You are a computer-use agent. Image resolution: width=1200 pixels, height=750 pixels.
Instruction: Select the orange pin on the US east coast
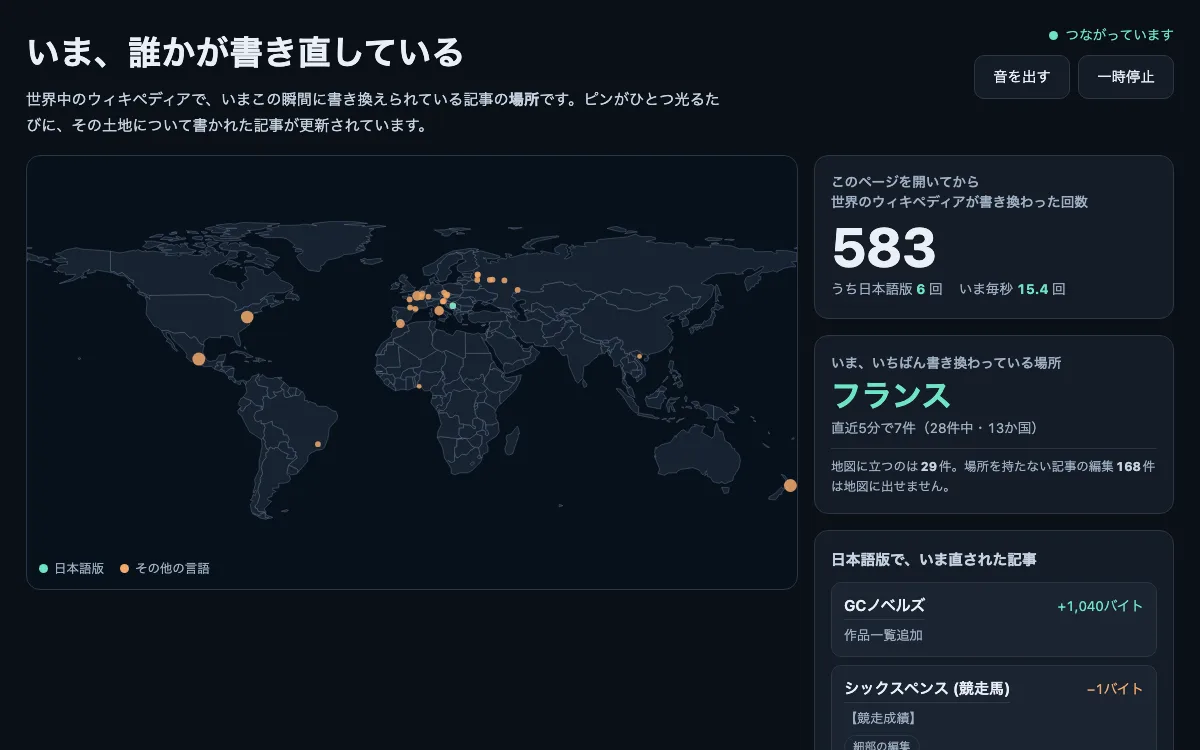coord(247,317)
